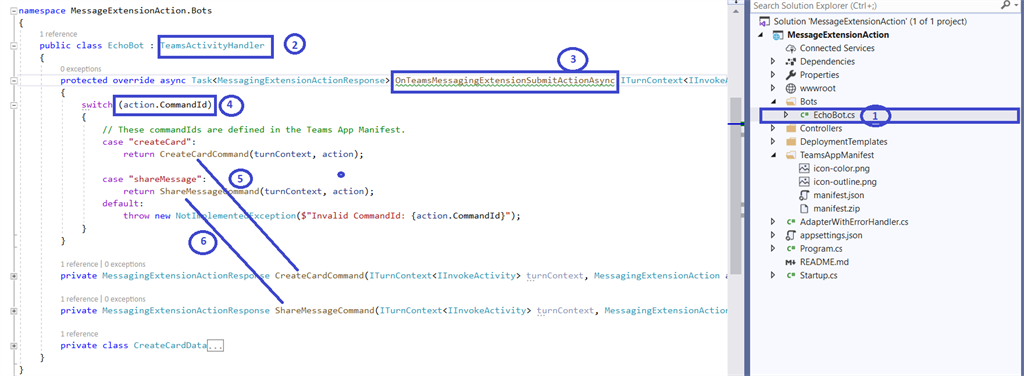The width and height of the screenshot is (1024, 376).
Task: Click the Properties wrench icon
Action: [x=790, y=75]
